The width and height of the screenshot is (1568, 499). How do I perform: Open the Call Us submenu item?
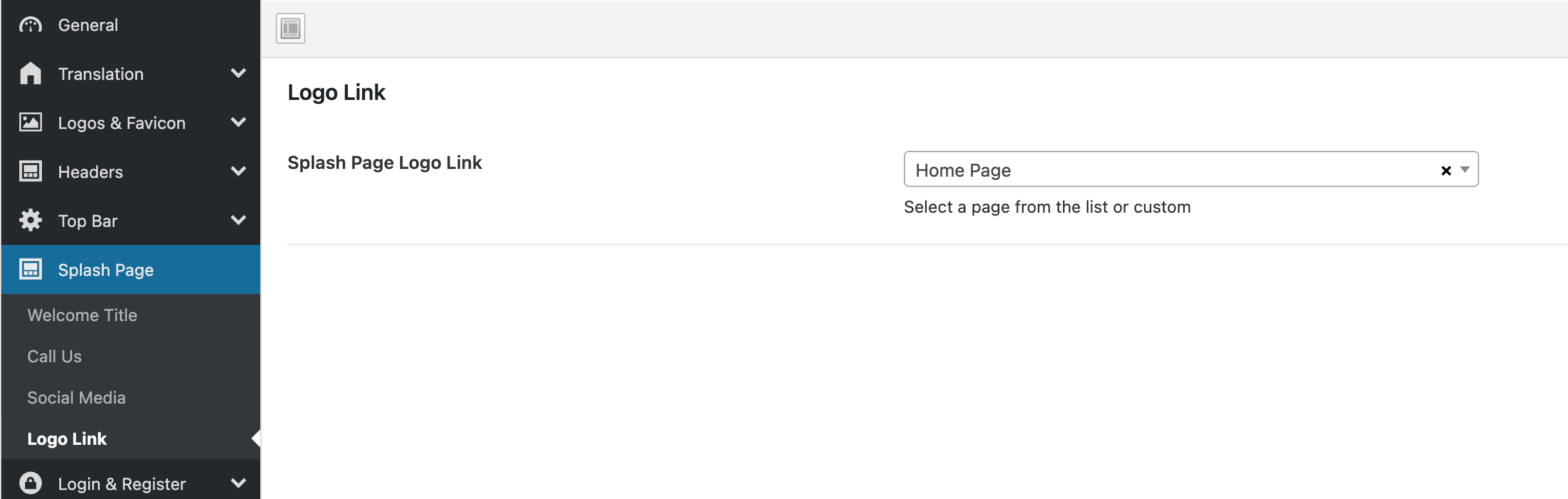[x=54, y=357]
